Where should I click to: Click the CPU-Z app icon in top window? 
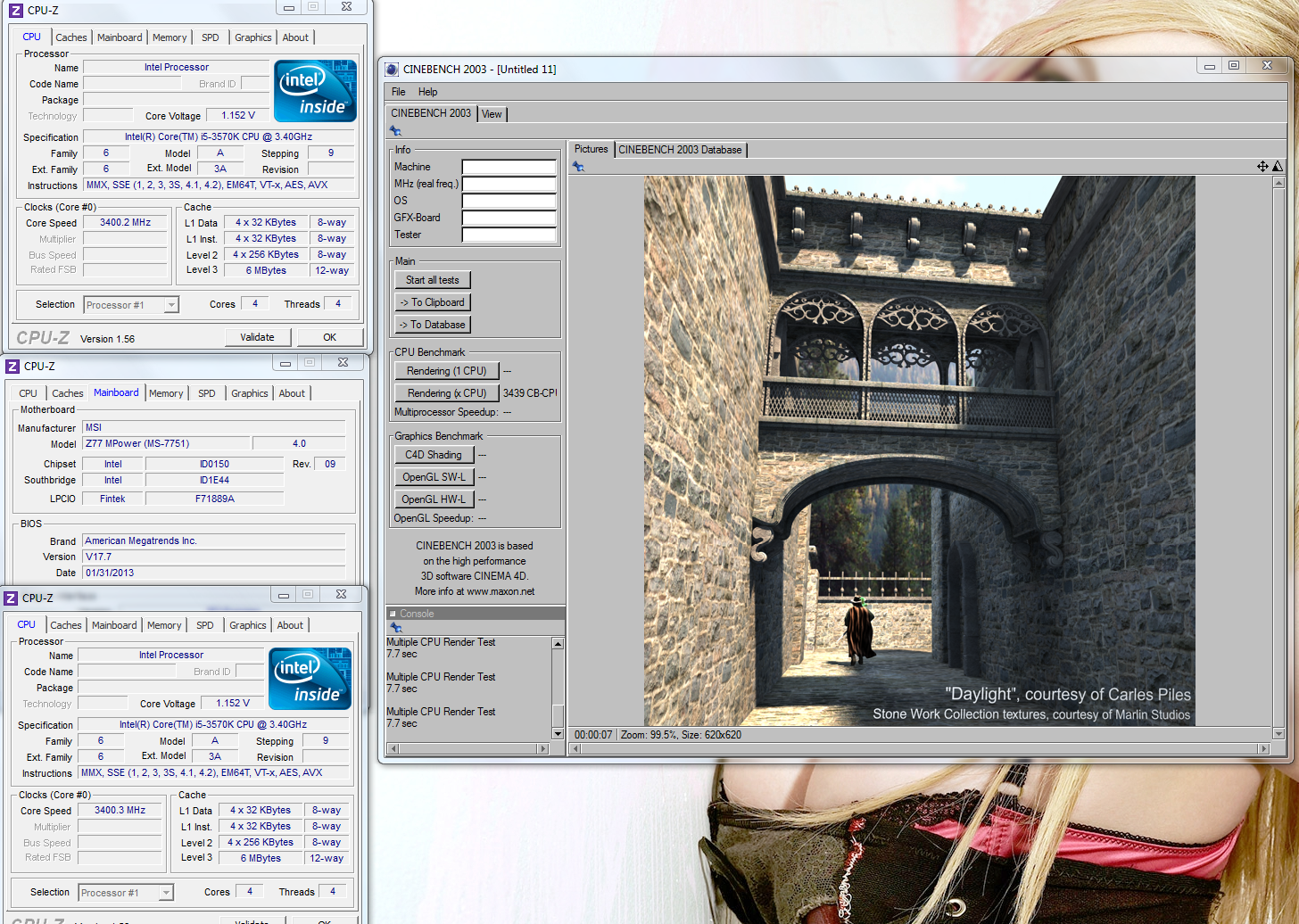point(16,11)
